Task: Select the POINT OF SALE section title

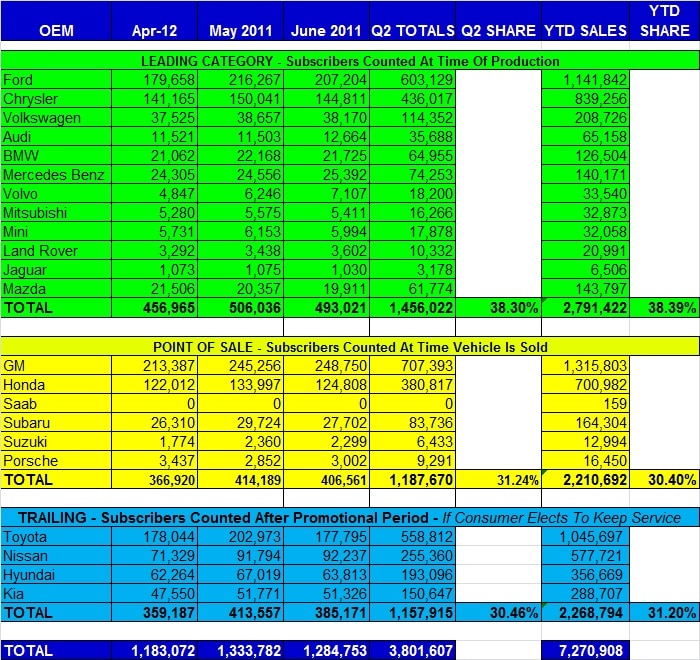Action: click(350, 347)
